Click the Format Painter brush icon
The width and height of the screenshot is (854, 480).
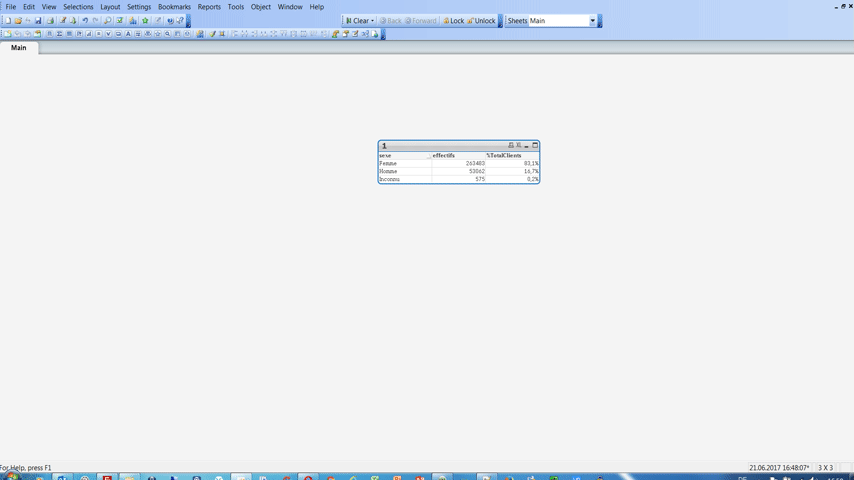212,34
